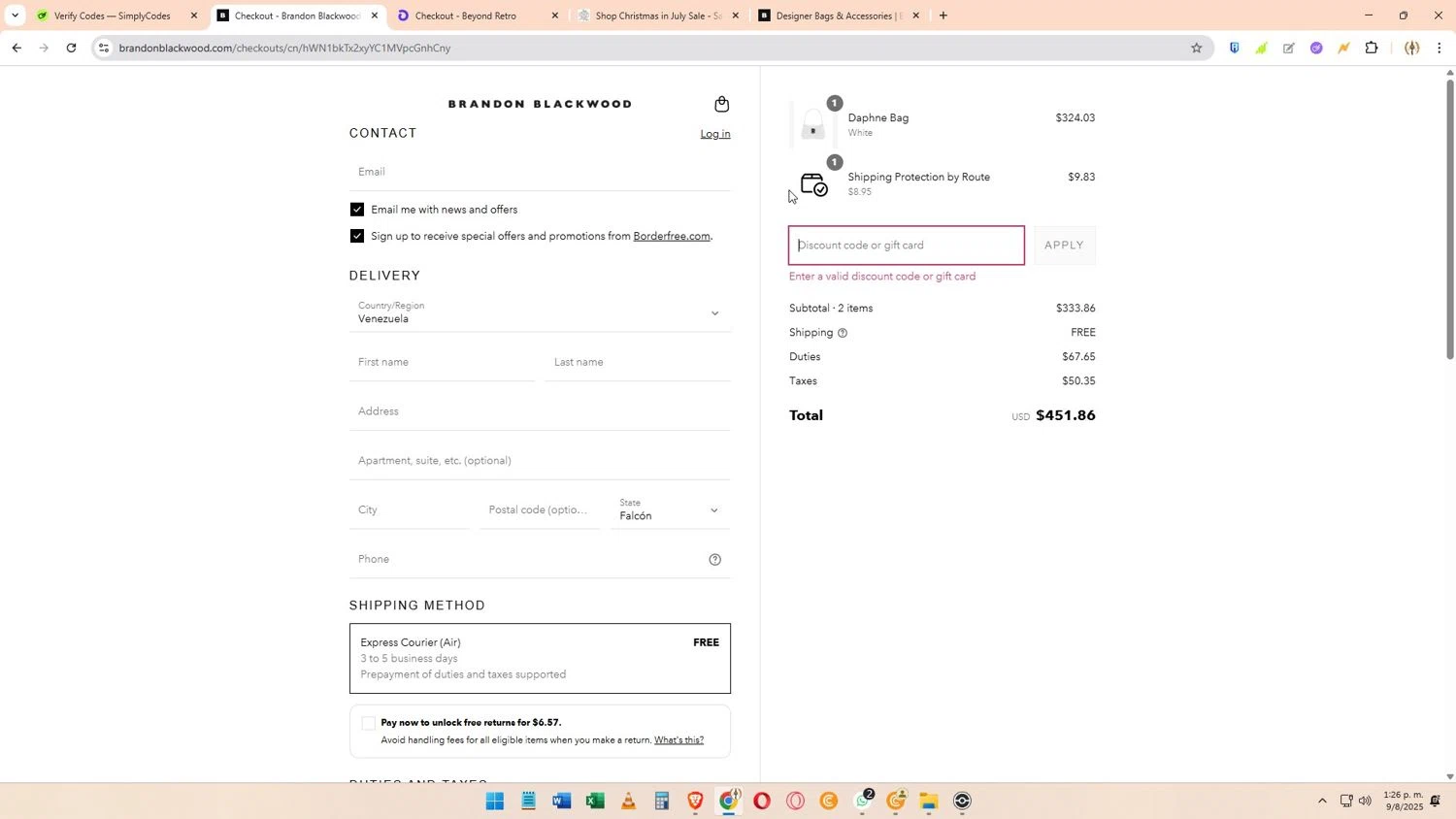Image resolution: width=1456 pixels, height=819 pixels.
Task: Open Notepad from the taskbar
Action: [528, 802]
